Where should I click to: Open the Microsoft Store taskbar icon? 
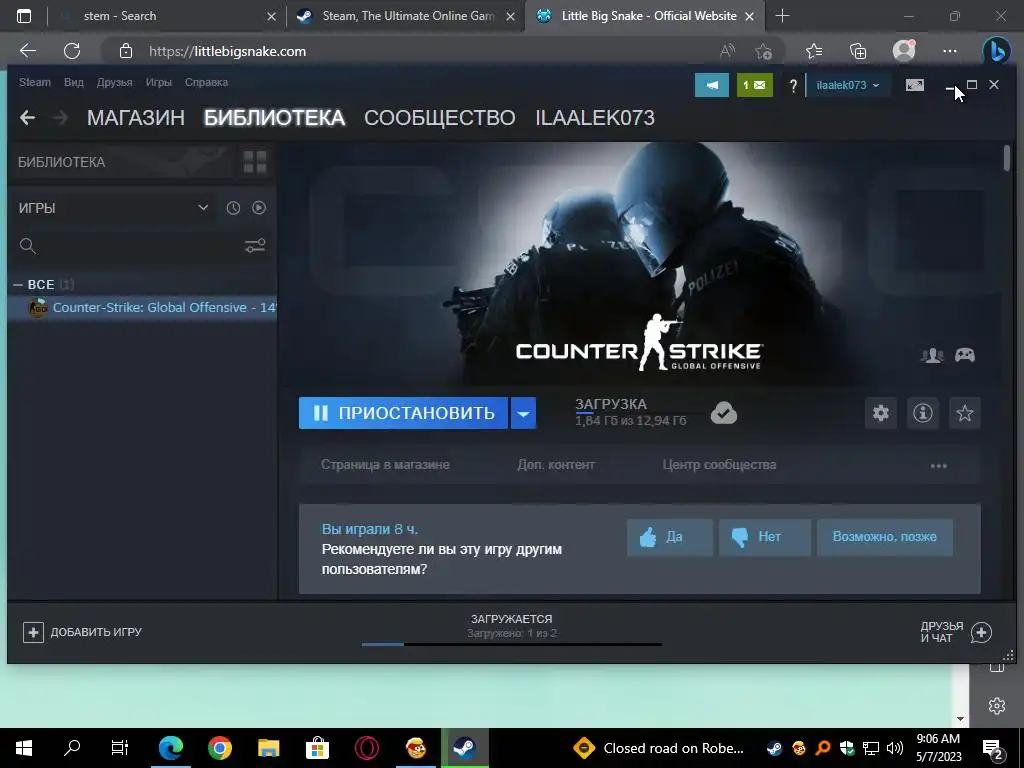click(317, 748)
